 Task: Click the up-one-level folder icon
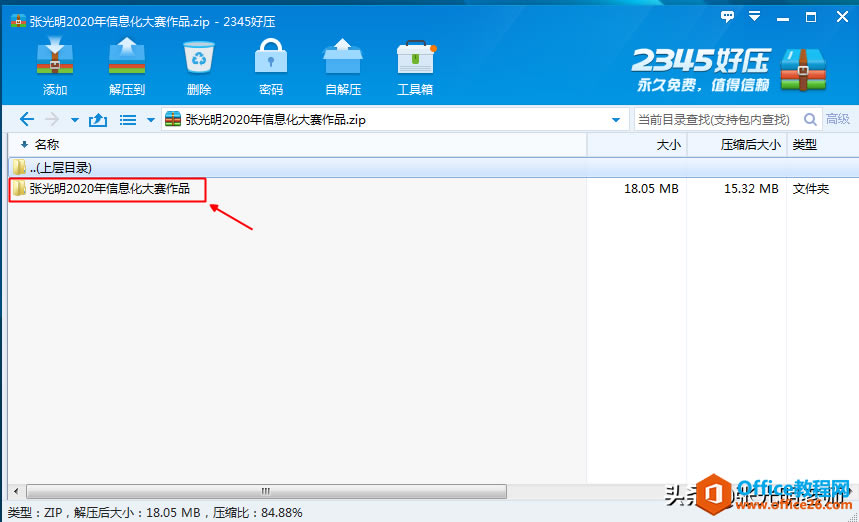(x=98, y=119)
